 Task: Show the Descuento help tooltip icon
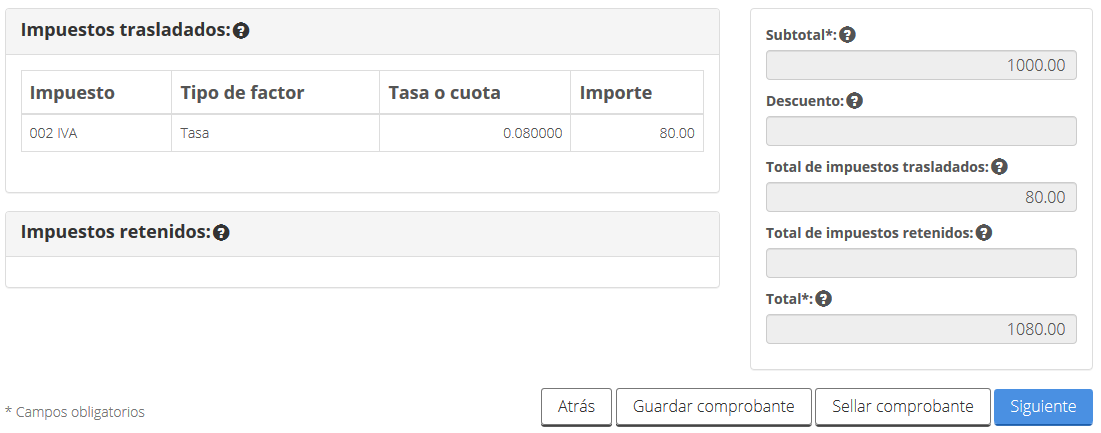(x=854, y=101)
